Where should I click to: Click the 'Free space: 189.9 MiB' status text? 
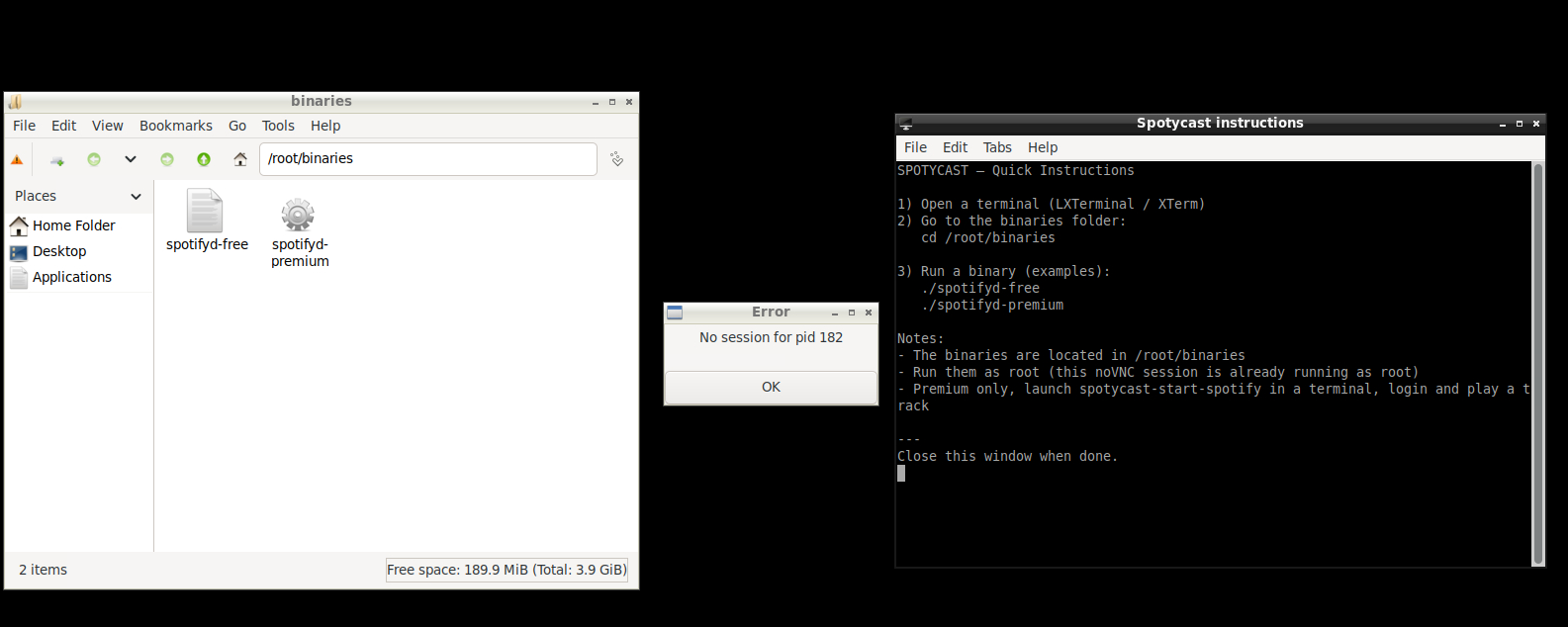click(507, 570)
